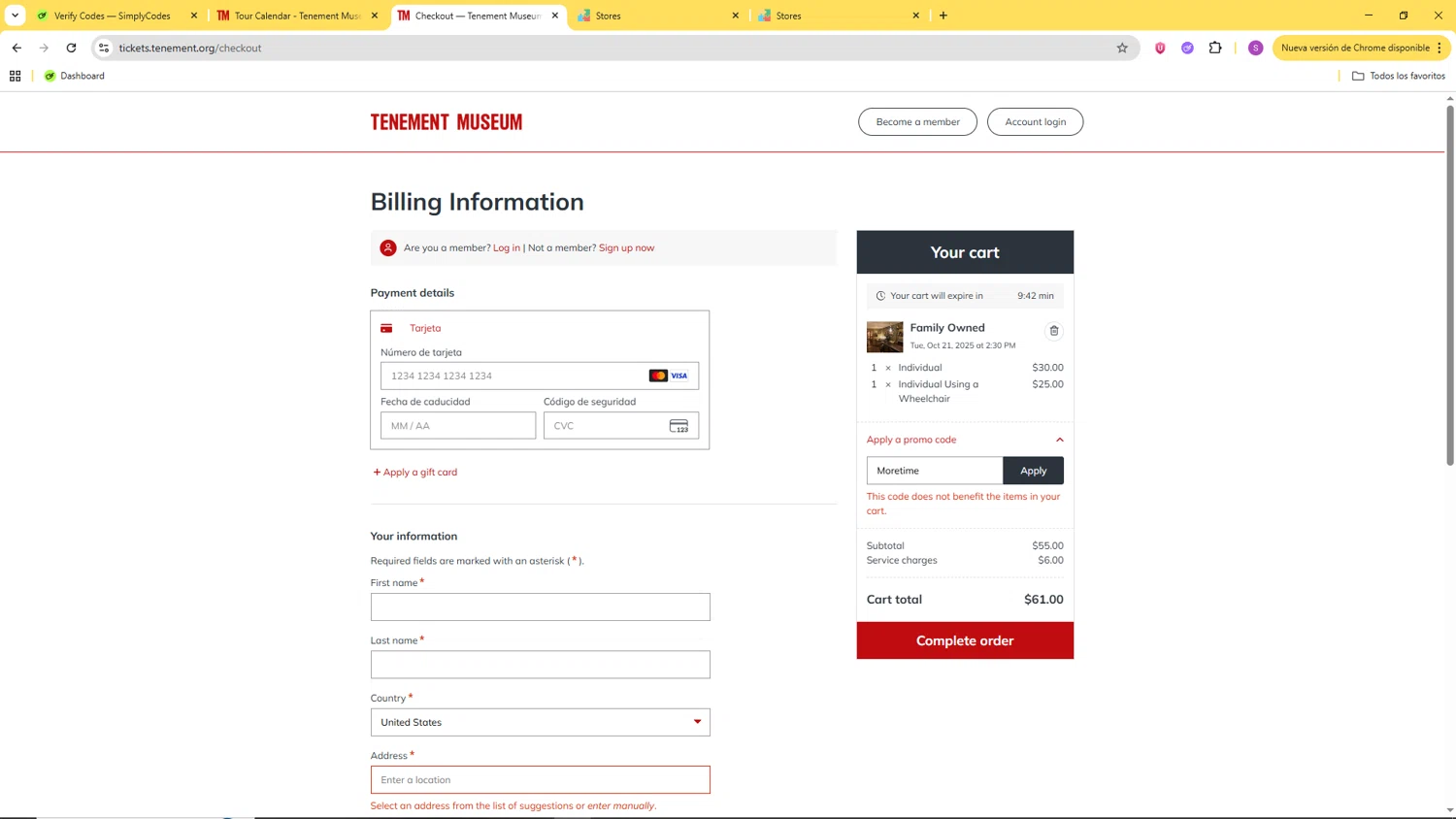Image resolution: width=1456 pixels, height=819 pixels.
Task: Open the Chrome apps grid icon
Action: point(16,76)
